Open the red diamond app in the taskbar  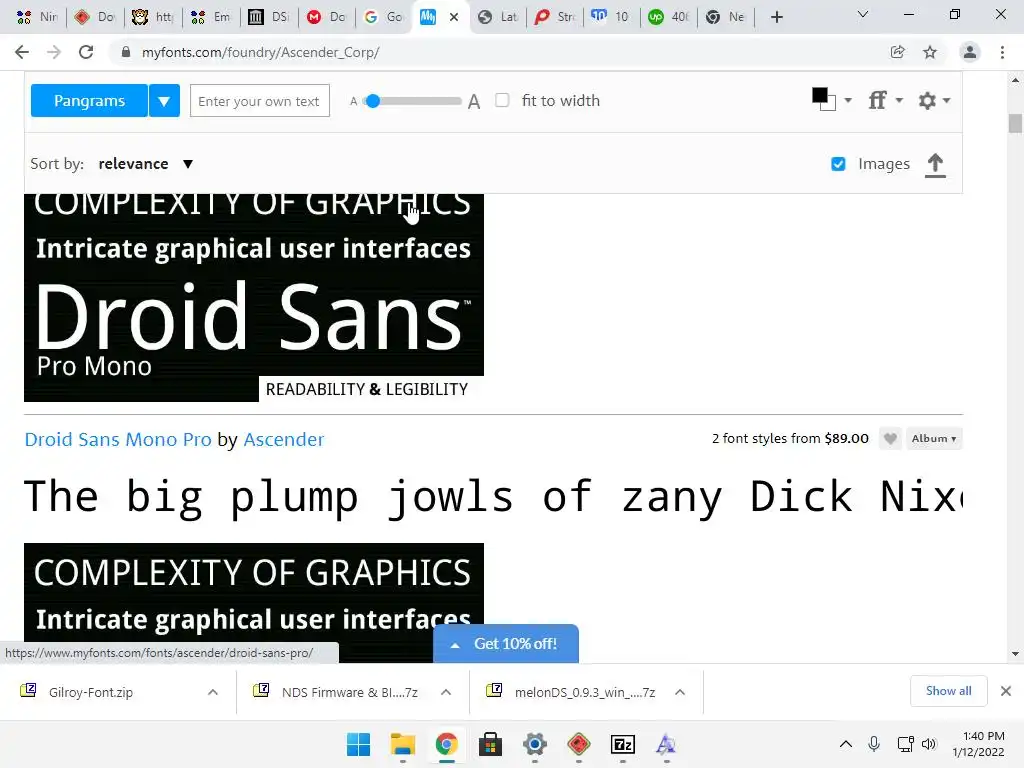point(579,744)
